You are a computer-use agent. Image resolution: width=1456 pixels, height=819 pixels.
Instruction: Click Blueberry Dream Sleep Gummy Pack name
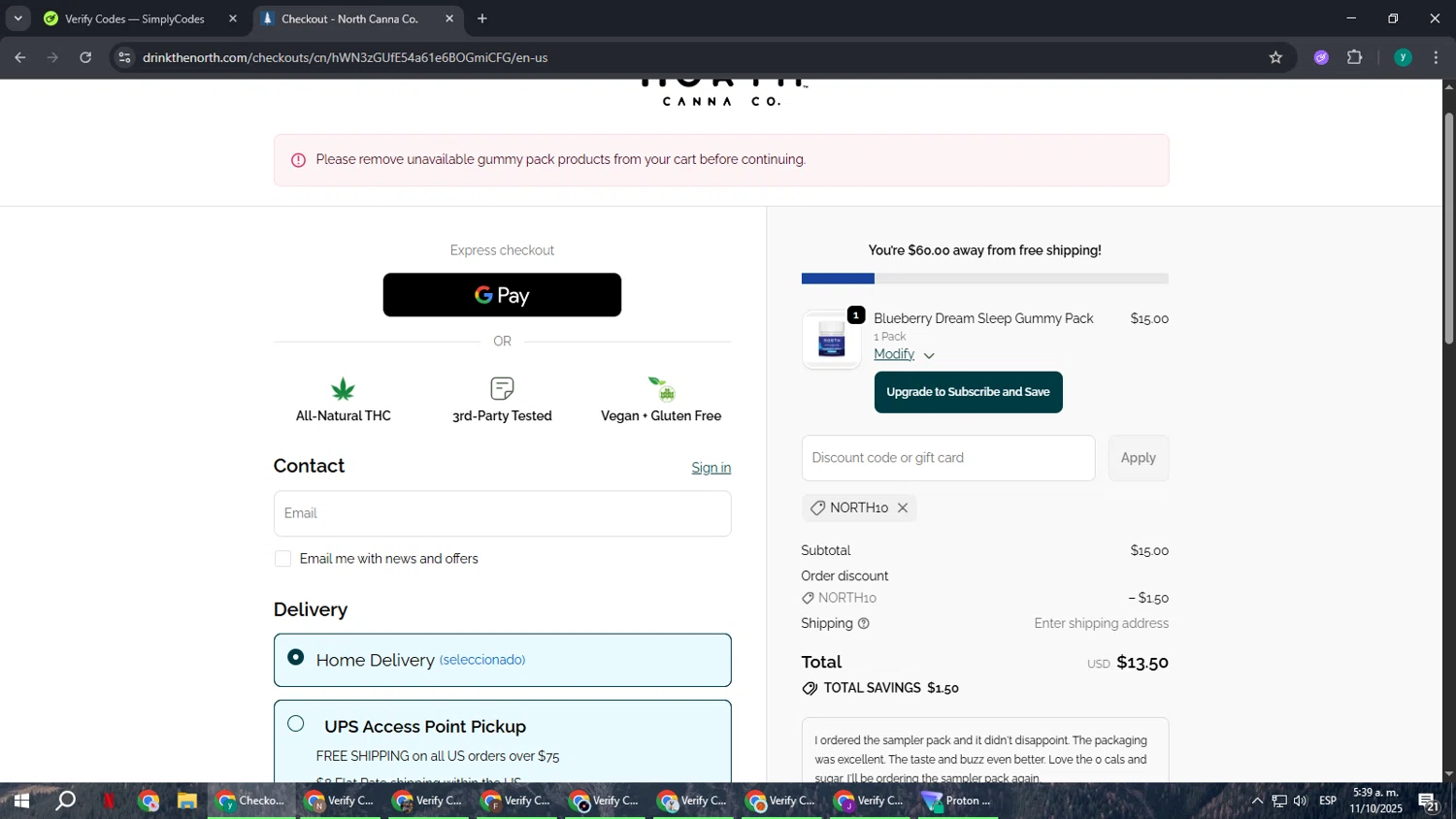983,318
